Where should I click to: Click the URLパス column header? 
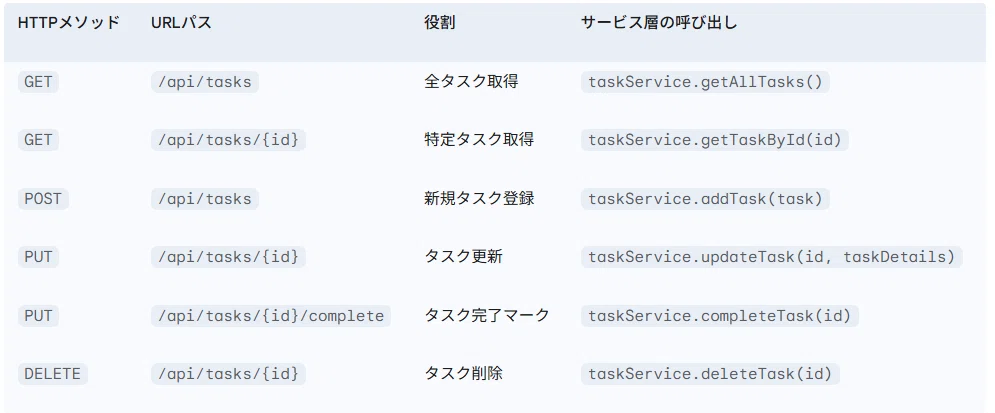(181, 23)
